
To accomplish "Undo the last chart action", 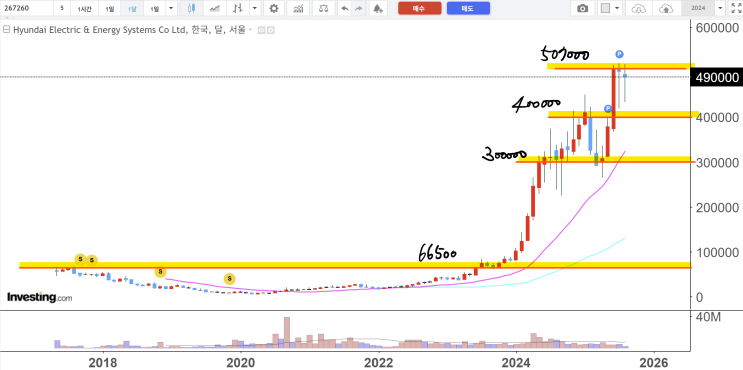I will pos(344,8).
